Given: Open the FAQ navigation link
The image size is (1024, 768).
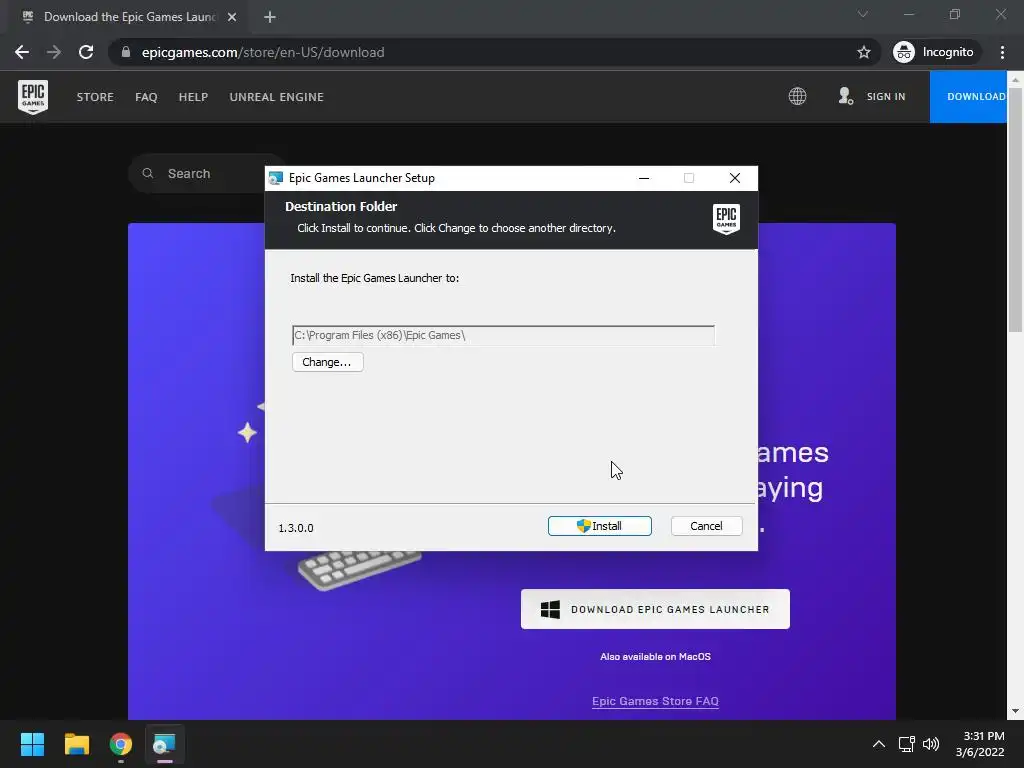Looking at the screenshot, I should 146,97.
